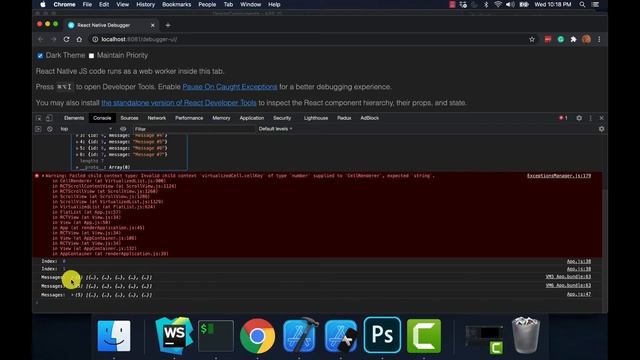Toggle the DevTools device toolbar icon
Screen dimensions: 640x360
click(x=49, y=118)
